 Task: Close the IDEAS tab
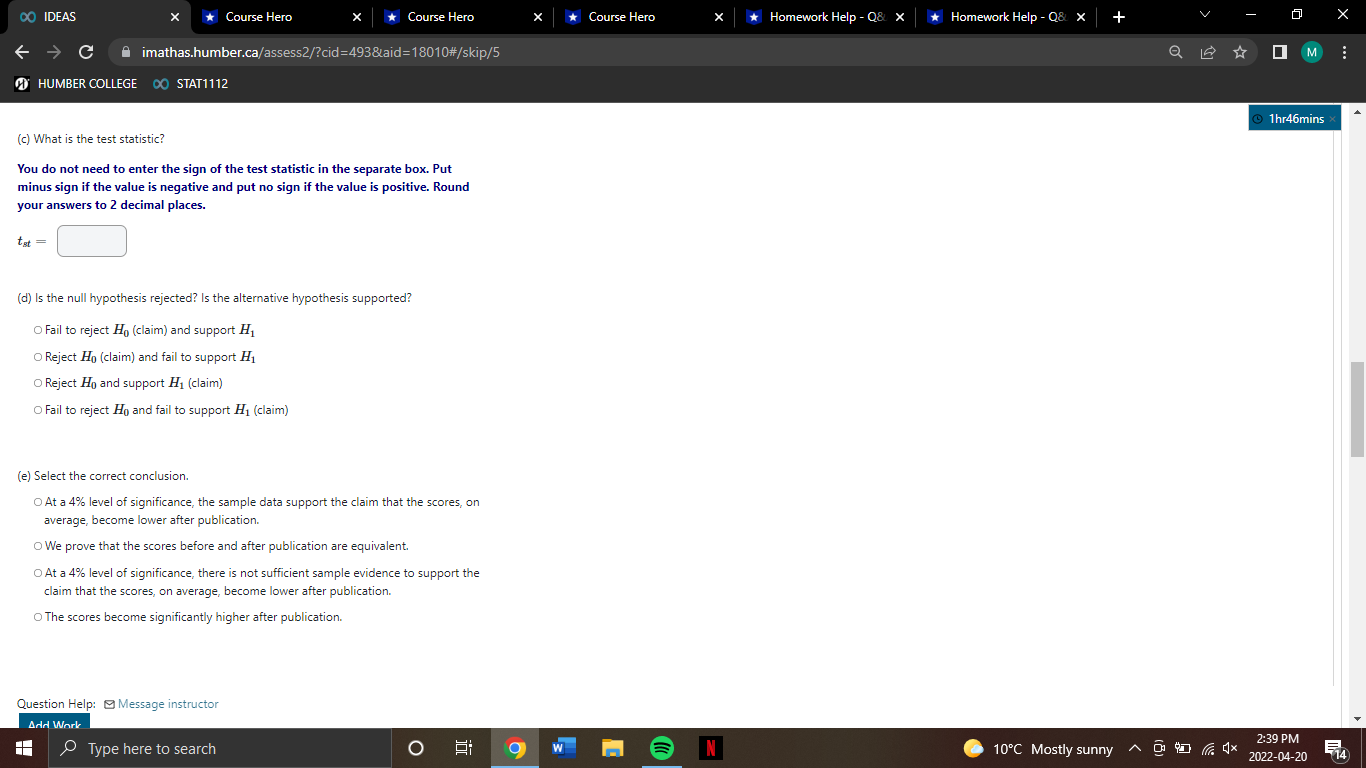[x=174, y=17]
